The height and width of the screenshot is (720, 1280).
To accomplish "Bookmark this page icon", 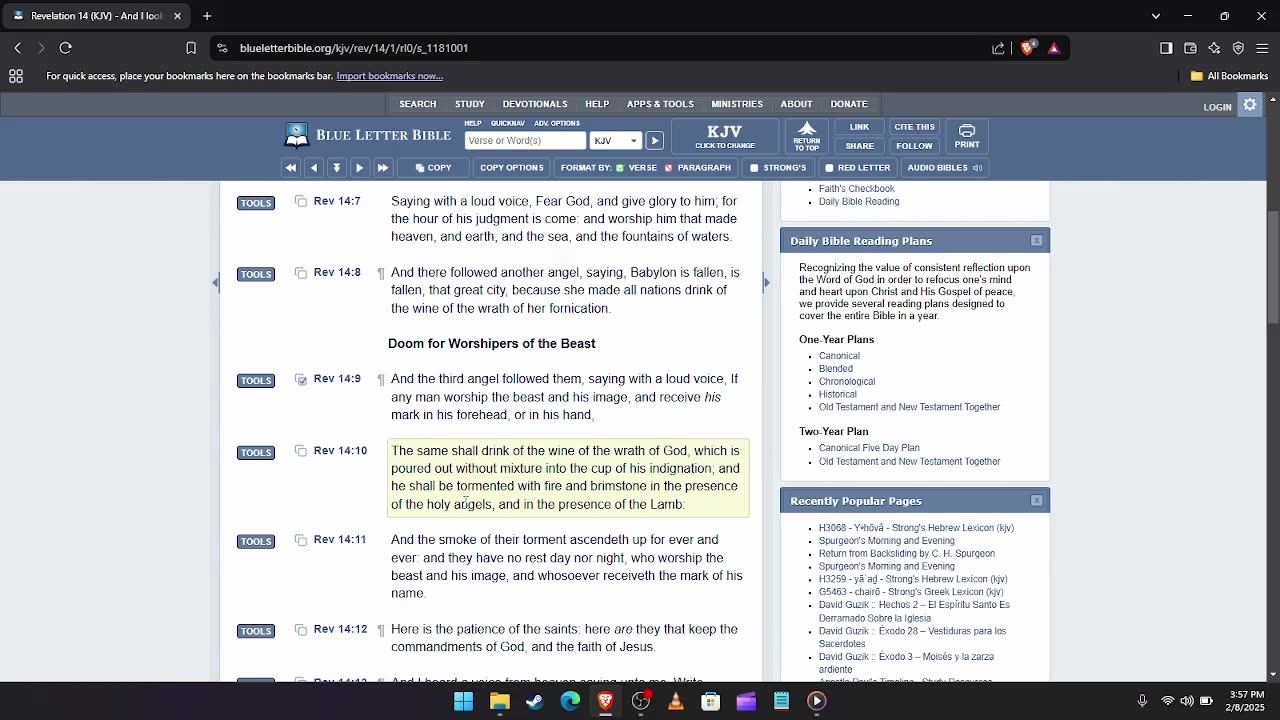I will point(191,48).
